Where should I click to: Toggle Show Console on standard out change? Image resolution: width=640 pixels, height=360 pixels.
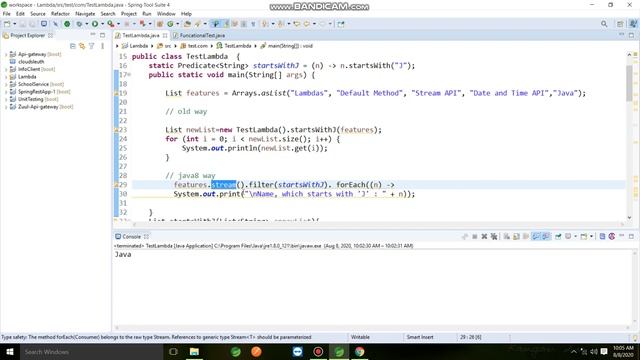click(x=536, y=236)
